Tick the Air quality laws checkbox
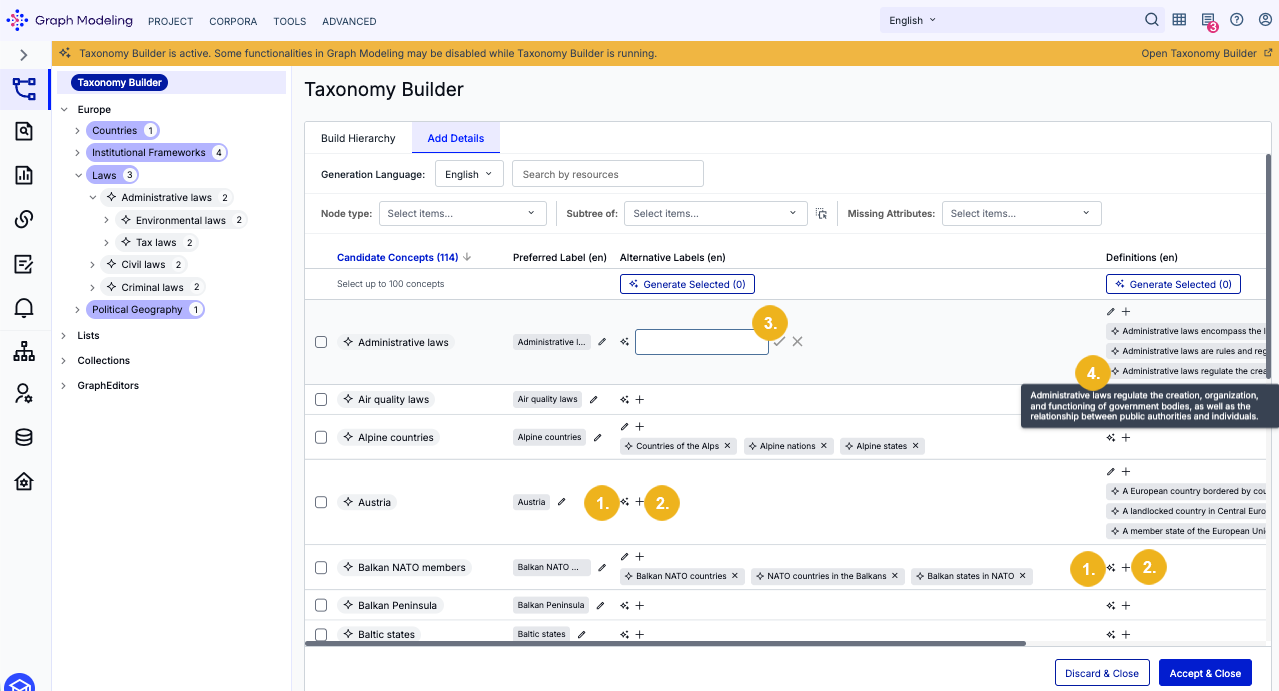Screen dimensions: 1279x691 321,399
